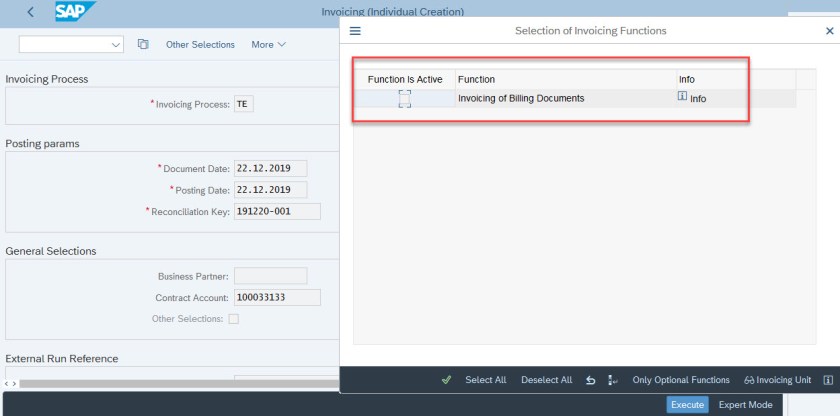Click the icon right of the undo arrow
Screen dimensions: 840x416
tap(612, 380)
